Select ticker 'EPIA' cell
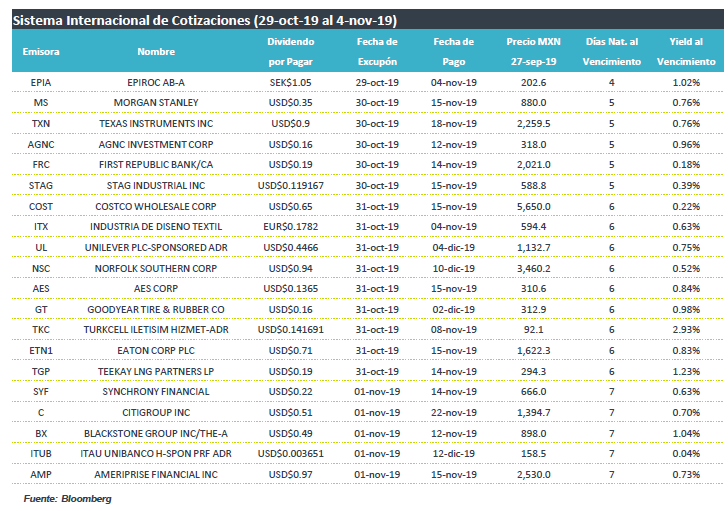Screen dimensions: 728x511 point(41,83)
